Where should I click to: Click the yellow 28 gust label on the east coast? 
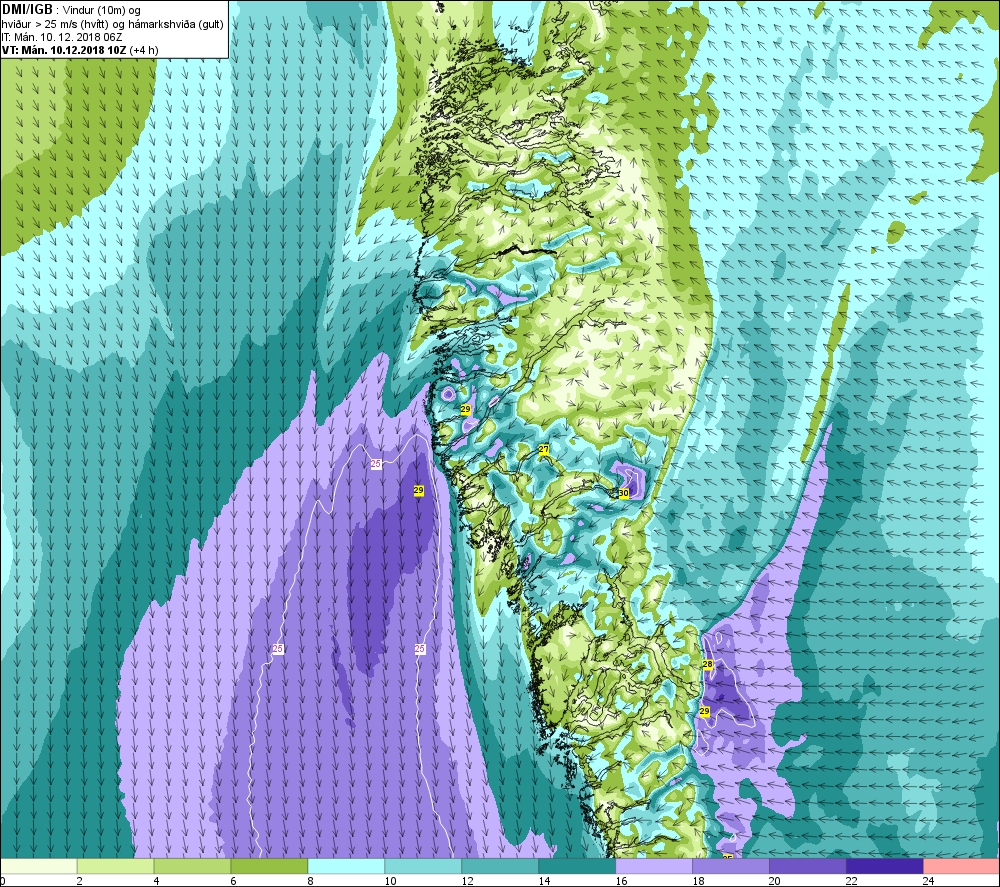coord(707,664)
